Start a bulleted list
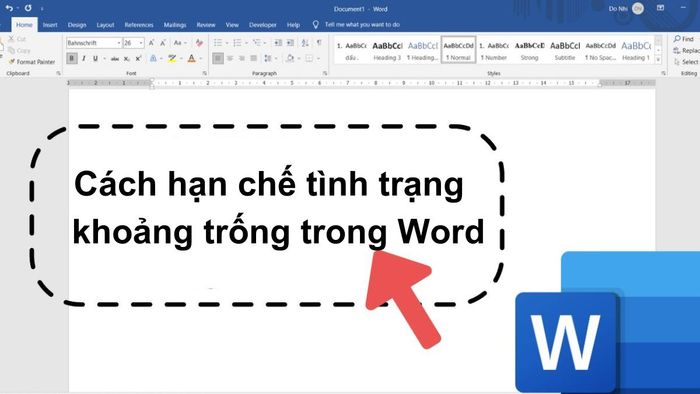Viewport: 700px width, 394px height. click(x=218, y=43)
